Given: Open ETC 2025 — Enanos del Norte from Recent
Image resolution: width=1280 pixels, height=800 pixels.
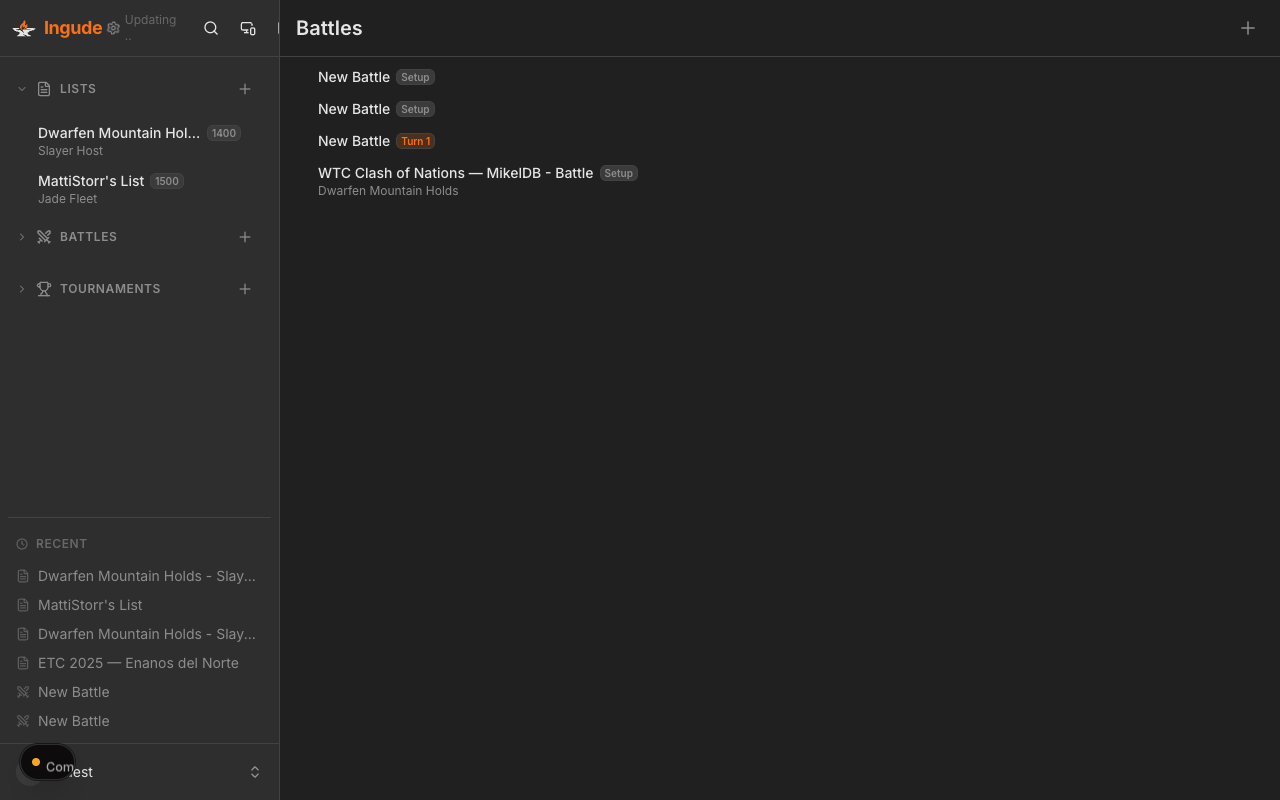Looking at the screenshot, I should [x=138, y=663].
